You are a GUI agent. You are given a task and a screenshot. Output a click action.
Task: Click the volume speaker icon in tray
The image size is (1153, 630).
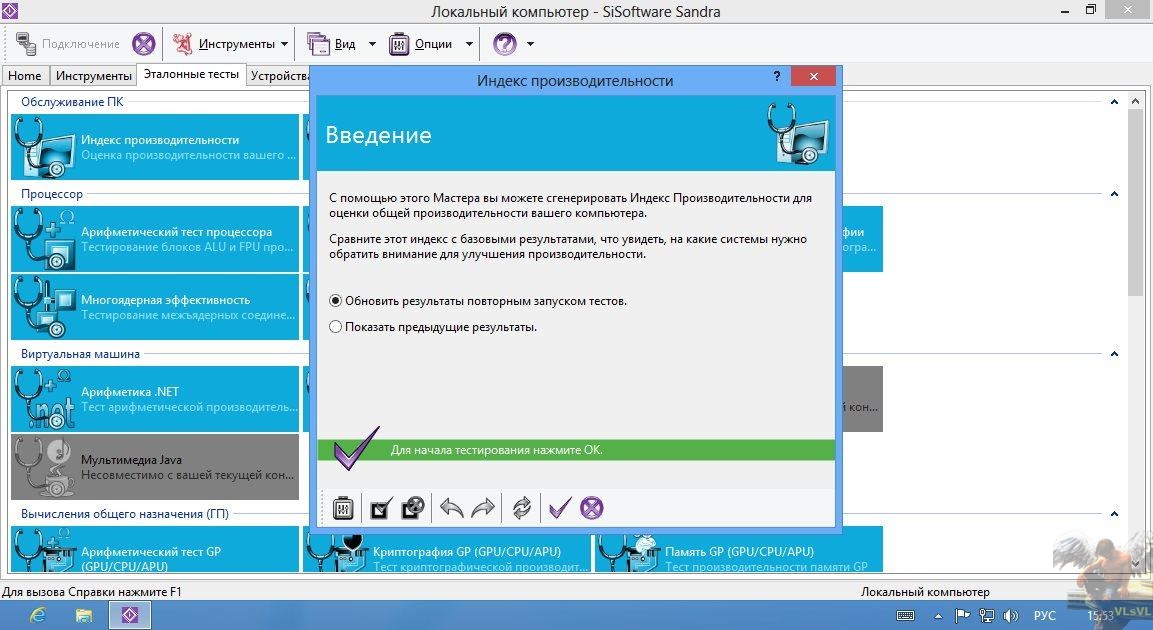[x=1011, y=616]
